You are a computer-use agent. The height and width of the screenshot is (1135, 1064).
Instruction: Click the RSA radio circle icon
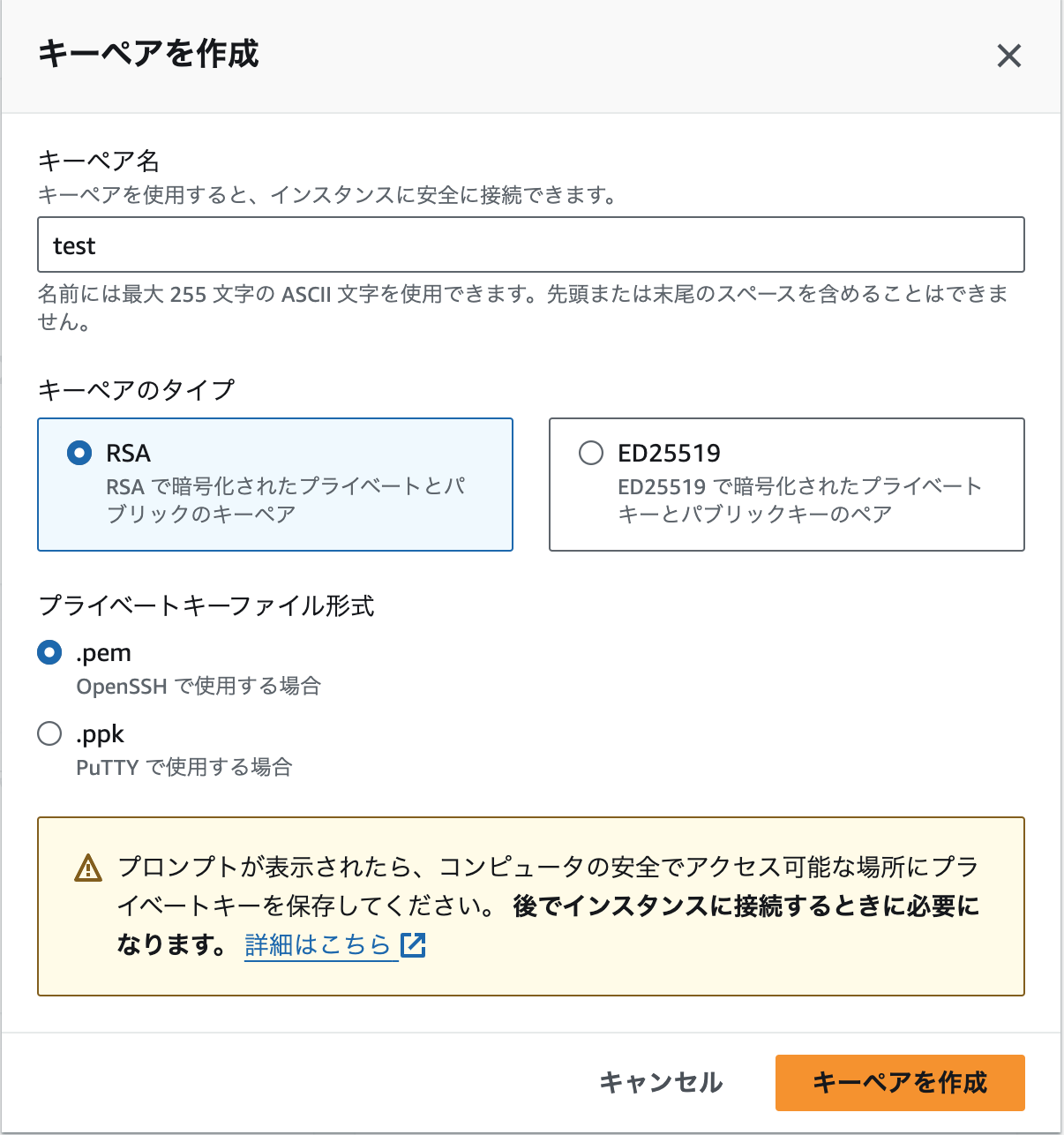pos(79,453)
